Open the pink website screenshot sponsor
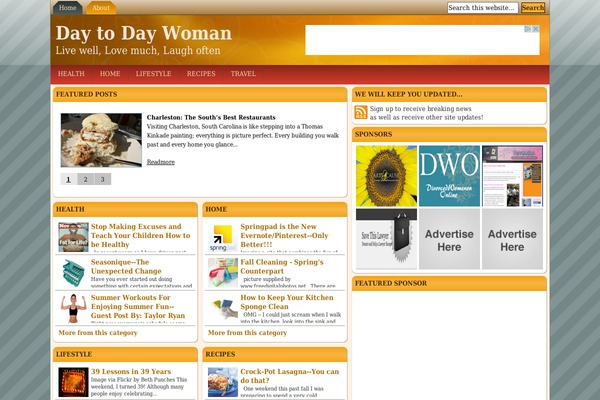The width and height of the screenshot is (600, 400). click(512, 176)
